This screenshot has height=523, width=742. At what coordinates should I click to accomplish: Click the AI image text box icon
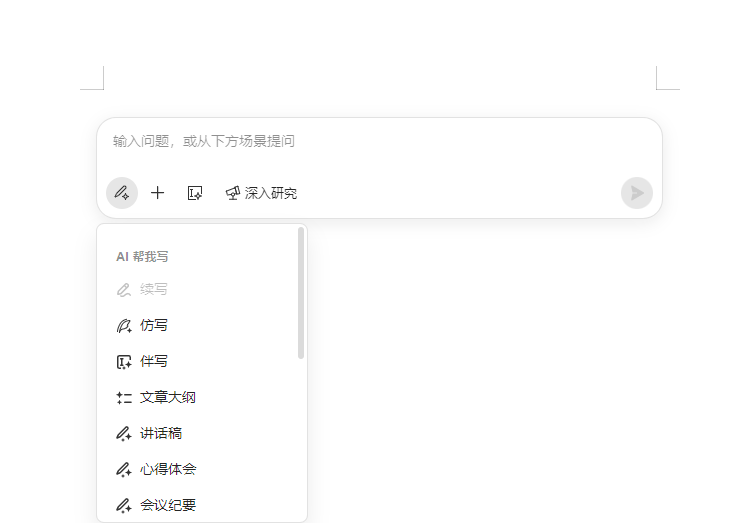pyautogui.click(x=195, y=193)
